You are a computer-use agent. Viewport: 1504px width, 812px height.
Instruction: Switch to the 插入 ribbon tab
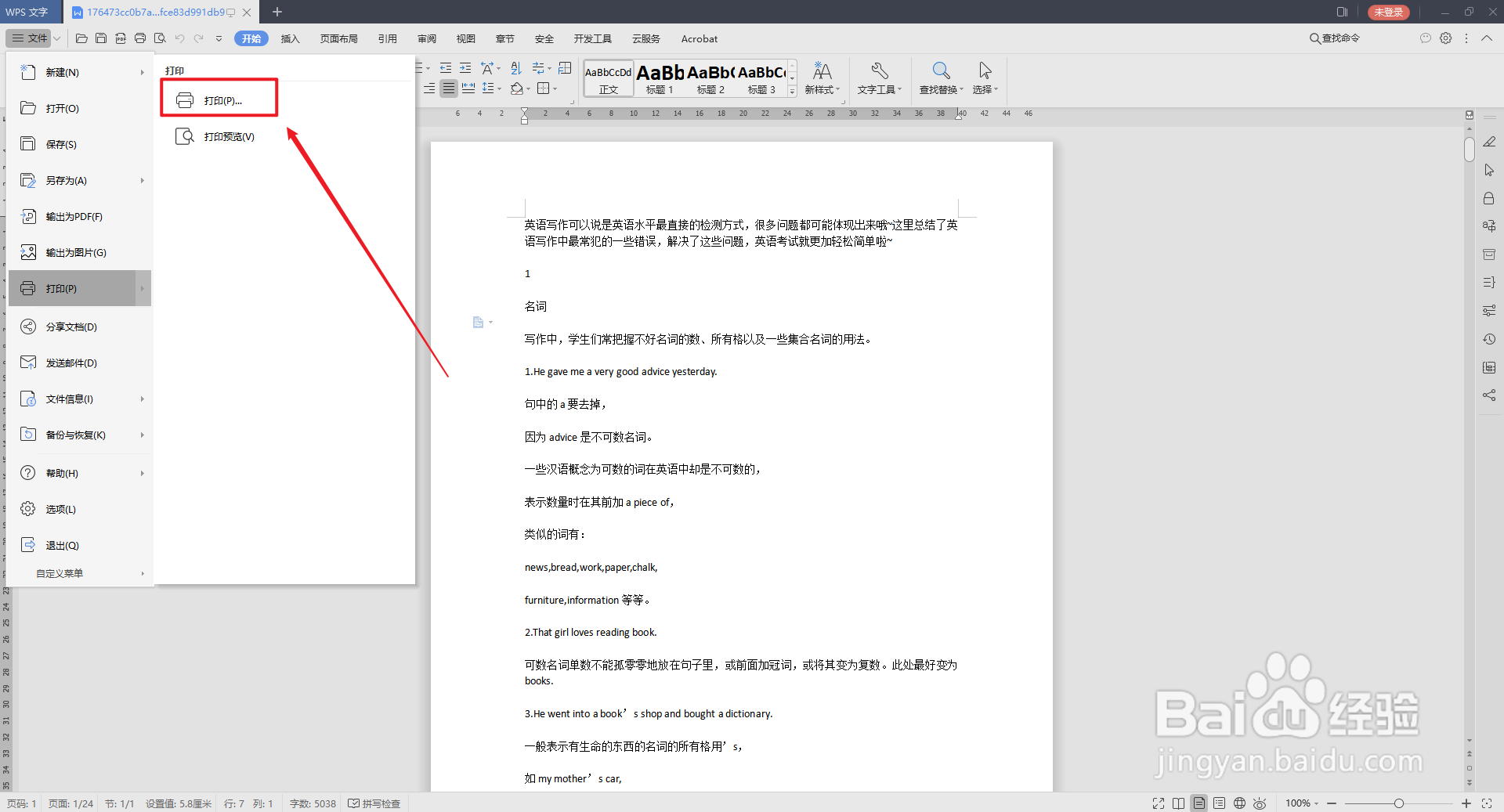click(x=290, y=38)
